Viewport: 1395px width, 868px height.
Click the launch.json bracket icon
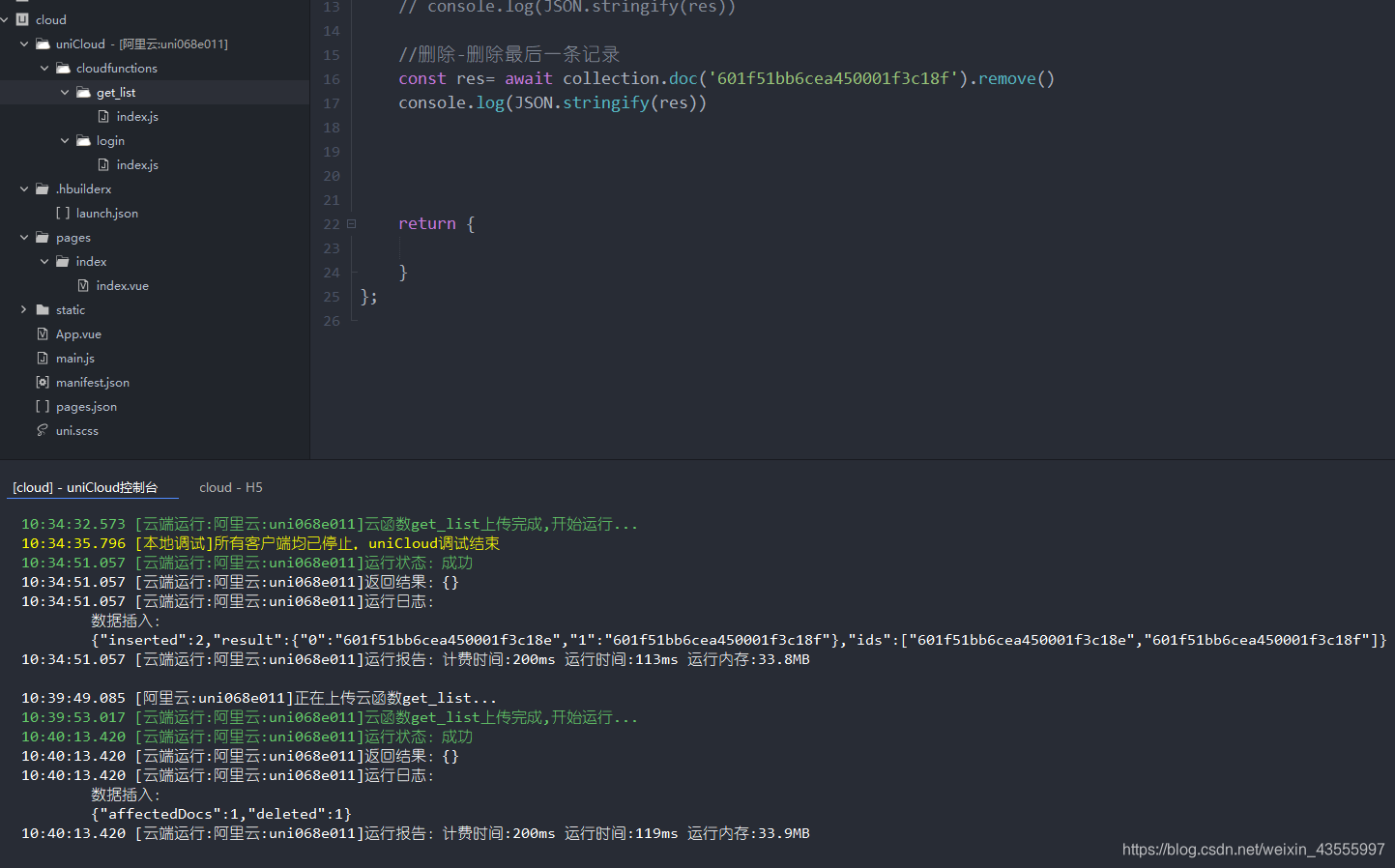63,213
